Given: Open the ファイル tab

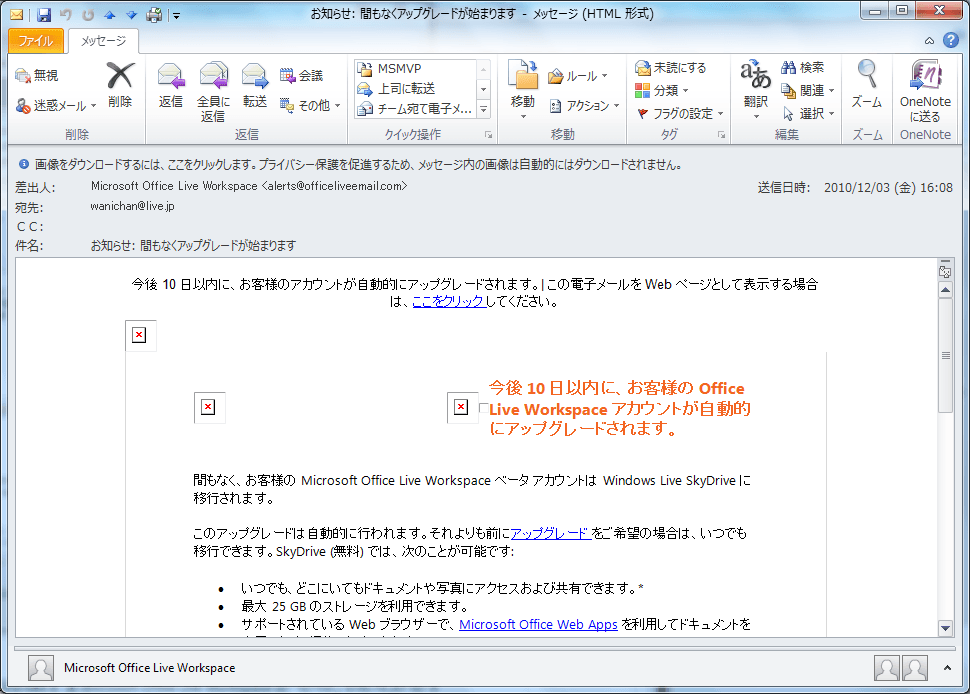Looking at the screenshot, I should pyautogui.click(x=35, y=41).
